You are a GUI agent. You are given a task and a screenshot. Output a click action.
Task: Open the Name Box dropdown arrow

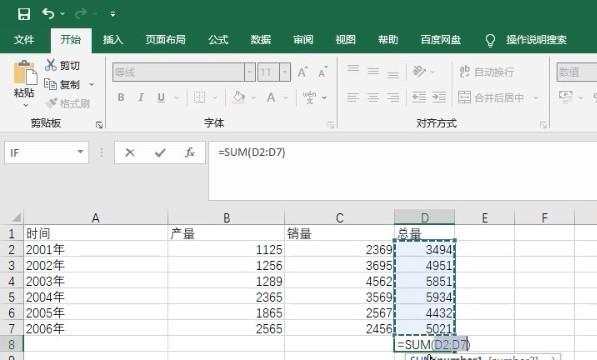click(80, 152)
